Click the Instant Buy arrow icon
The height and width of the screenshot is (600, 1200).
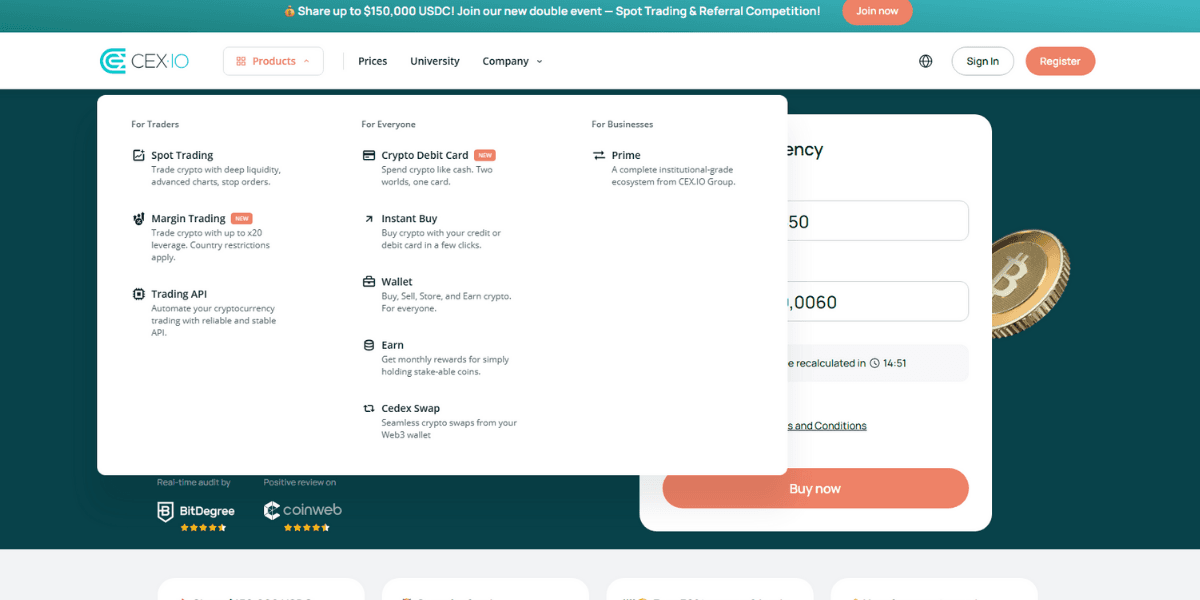369,218
